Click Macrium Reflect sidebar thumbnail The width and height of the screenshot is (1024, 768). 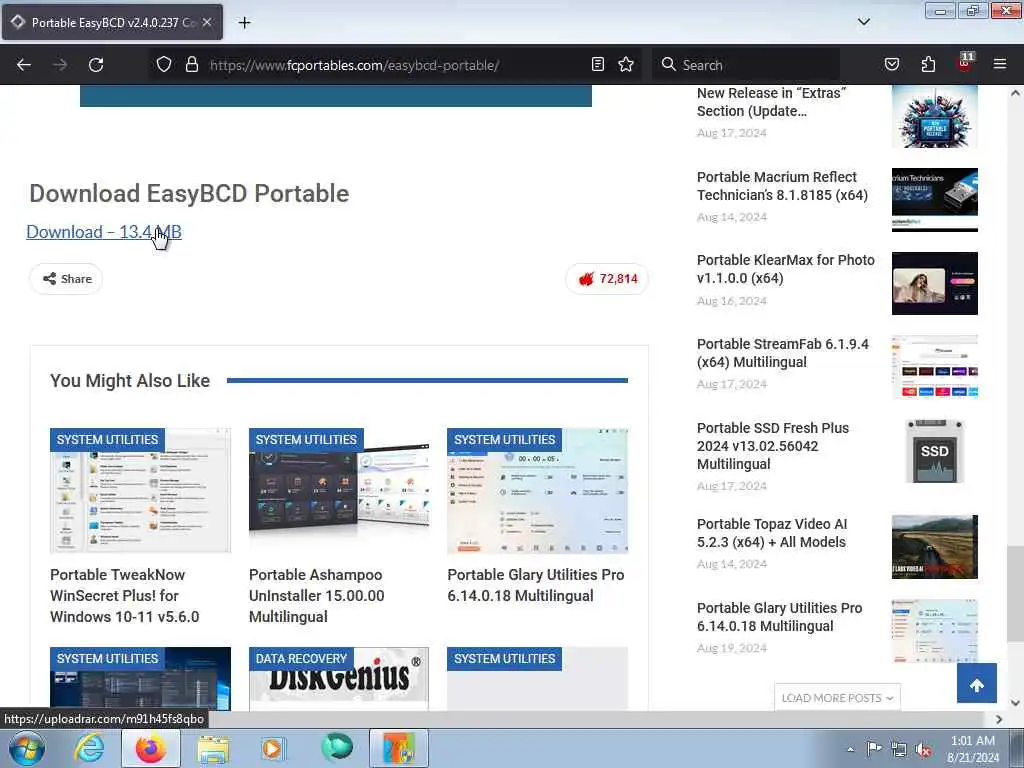pos(935,200)
